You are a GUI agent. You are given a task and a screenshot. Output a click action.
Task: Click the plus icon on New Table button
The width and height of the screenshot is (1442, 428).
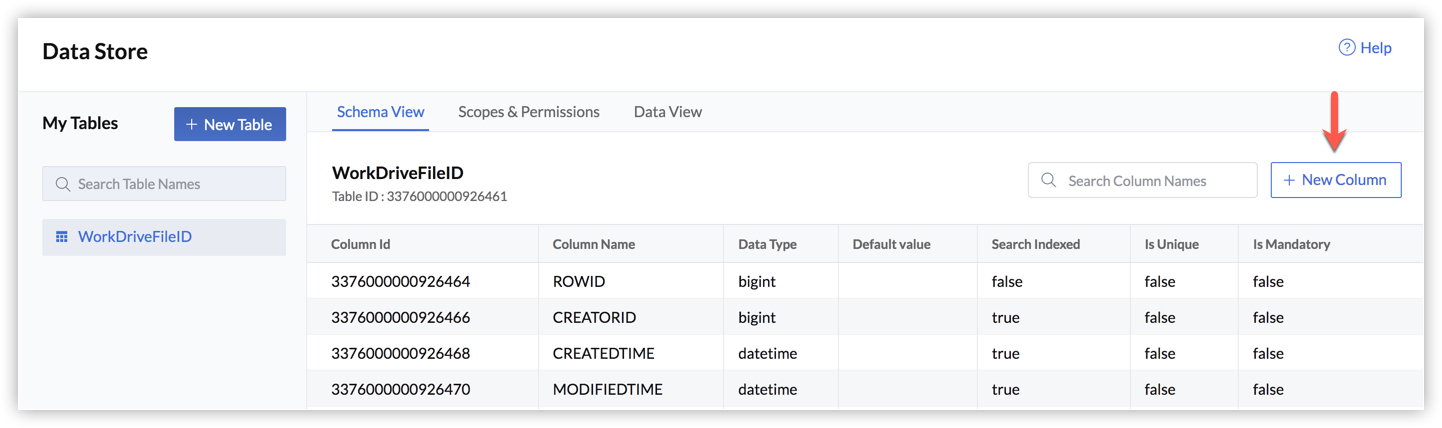coord(191,125)
